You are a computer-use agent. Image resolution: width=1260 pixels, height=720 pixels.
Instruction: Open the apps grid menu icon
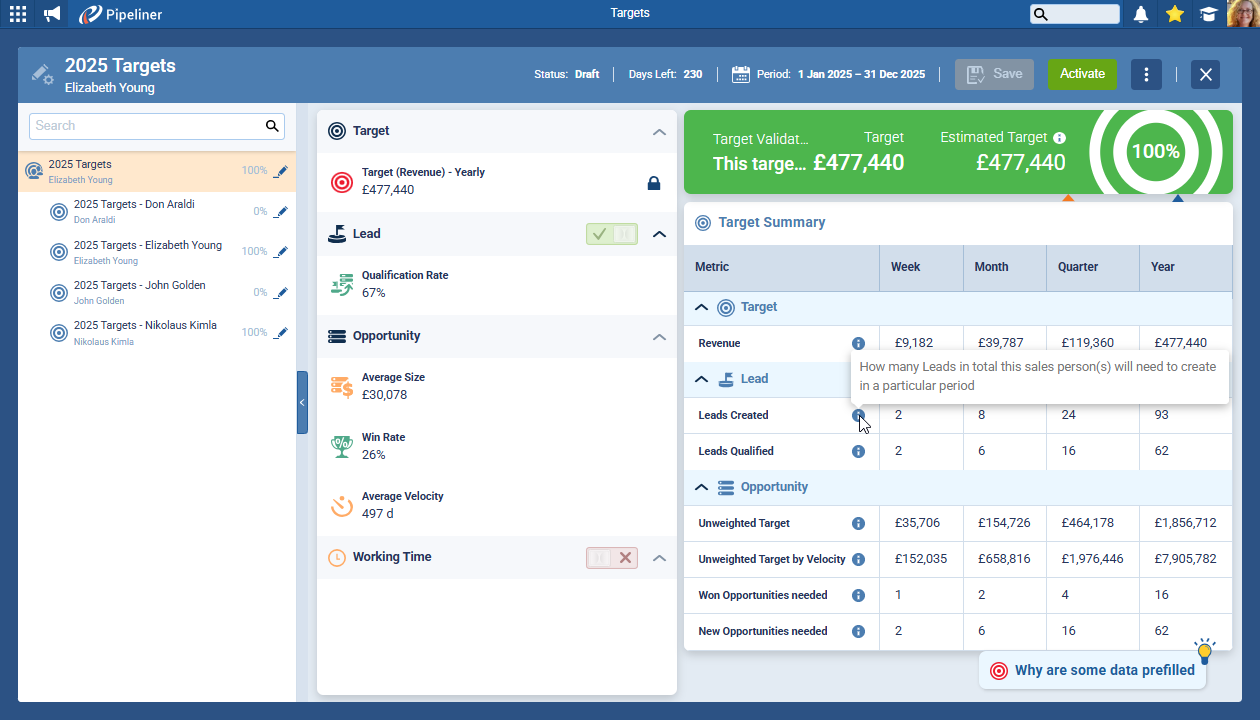tap(18, 14)
